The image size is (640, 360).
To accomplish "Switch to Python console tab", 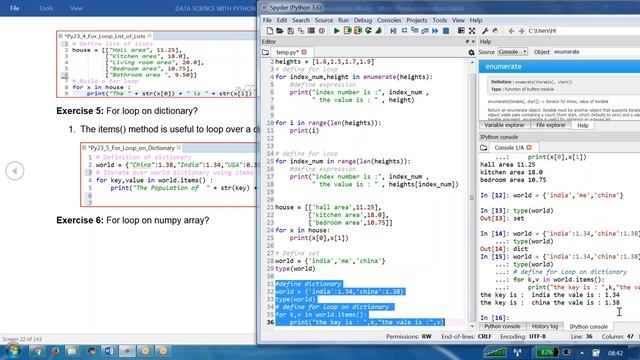I will [502, 327].
